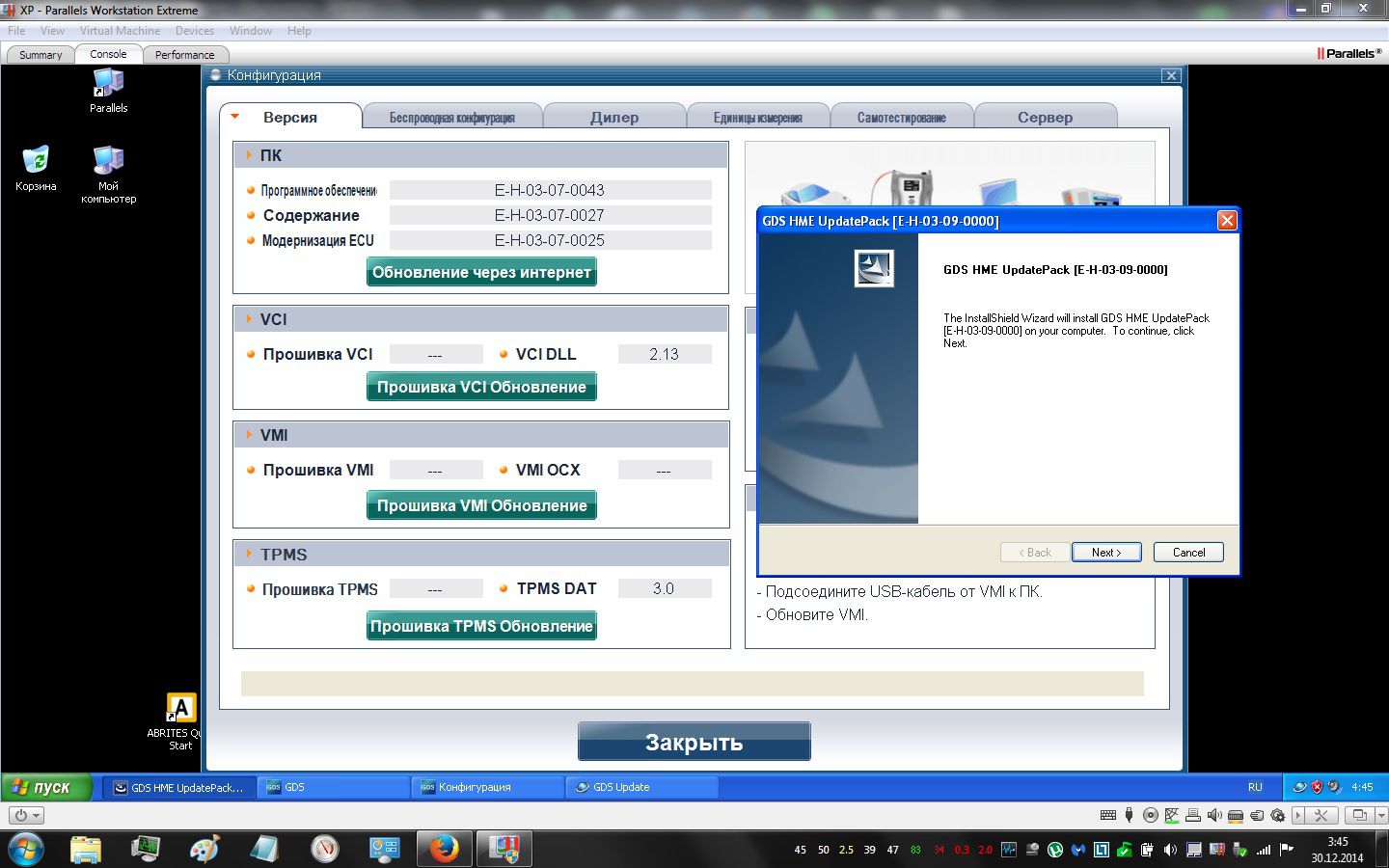Click the InstallShield installer logo icon
This screenshot has height=868, width=1389.
(874, 268)
